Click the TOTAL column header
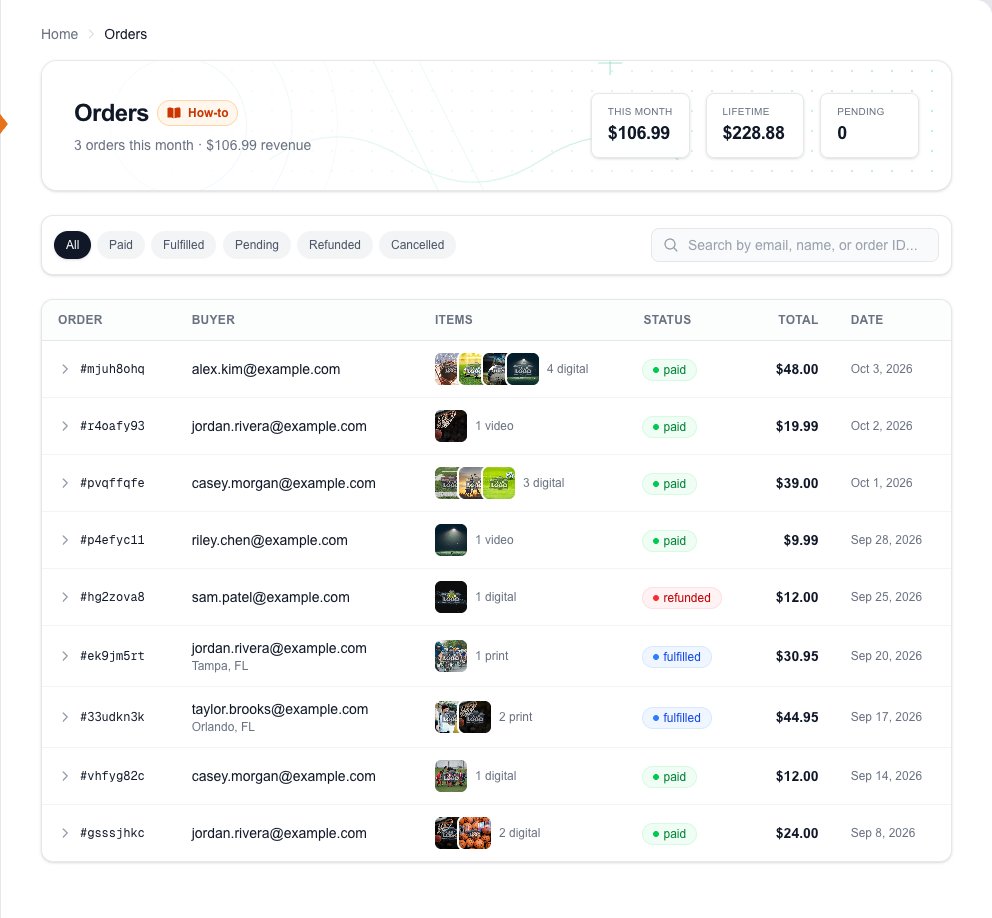 [798, 319]
